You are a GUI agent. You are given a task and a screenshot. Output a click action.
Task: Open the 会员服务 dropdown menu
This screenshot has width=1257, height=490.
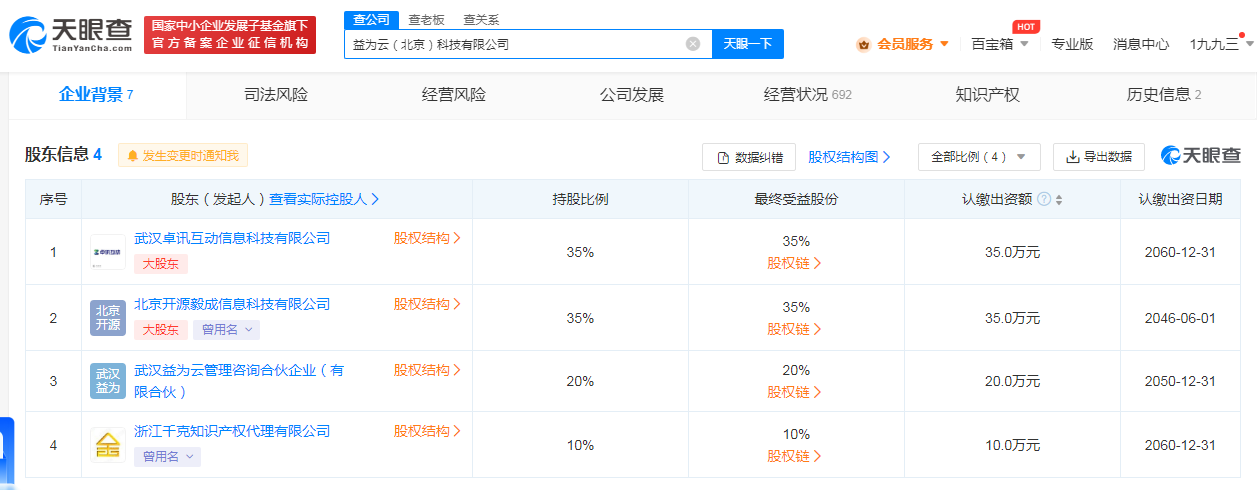(903, 44)
